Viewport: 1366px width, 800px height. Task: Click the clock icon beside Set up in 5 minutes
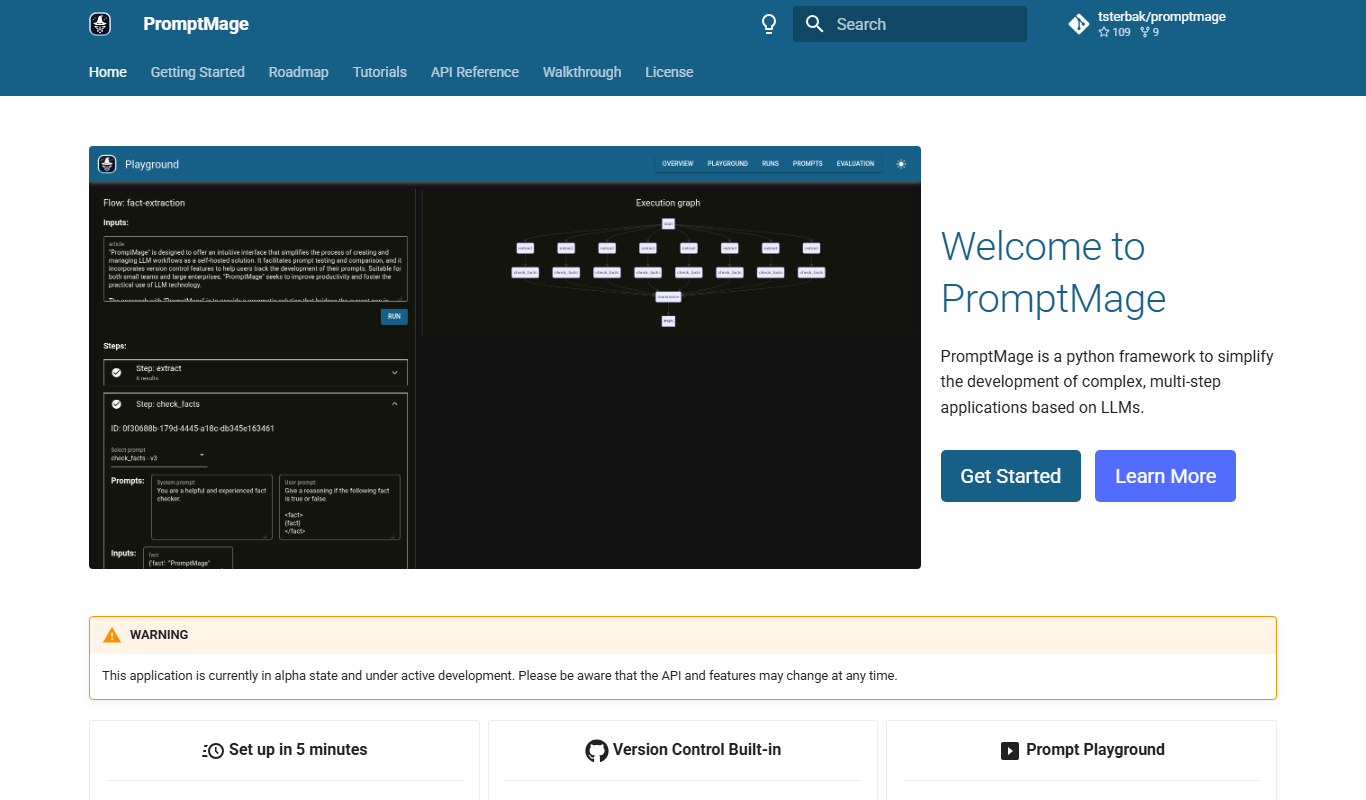213,750
